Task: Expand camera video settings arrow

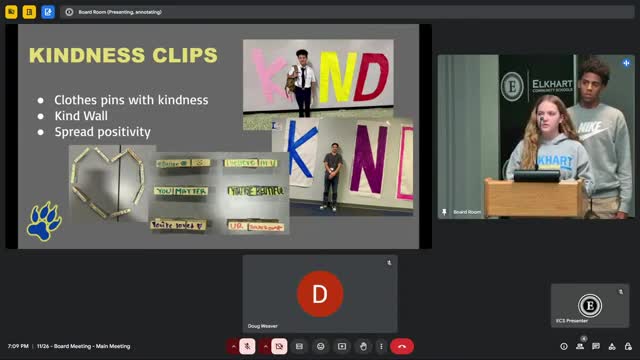Action: [x=265, y=347]
